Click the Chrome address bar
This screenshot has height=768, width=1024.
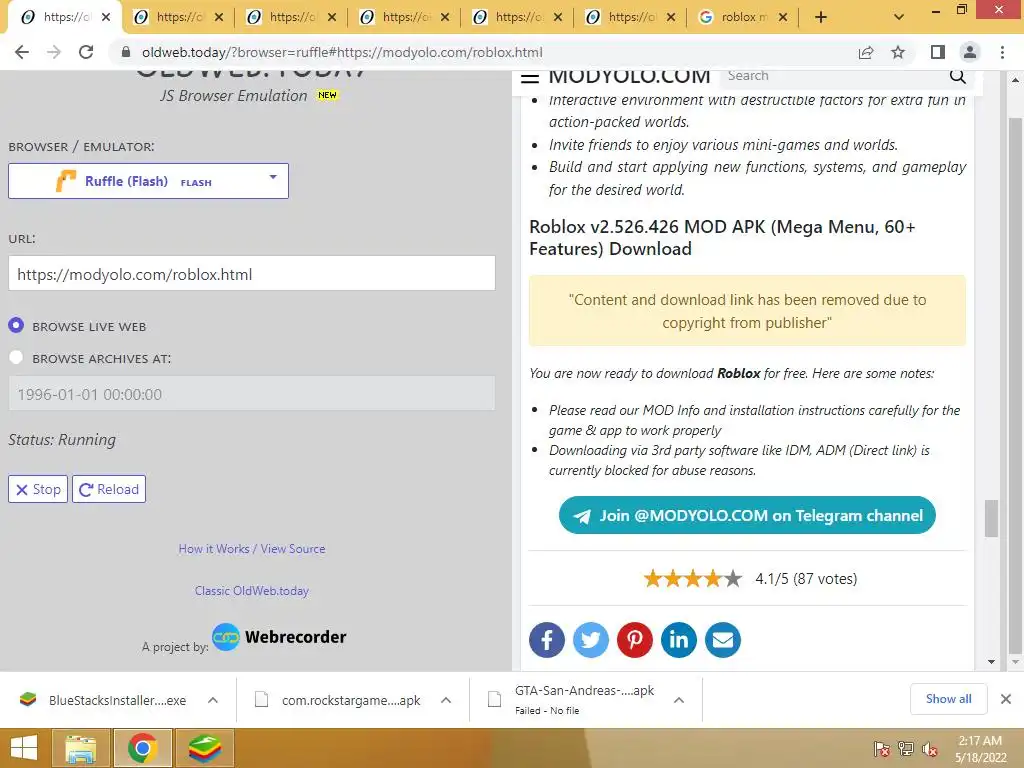click(x=482, y=52)
